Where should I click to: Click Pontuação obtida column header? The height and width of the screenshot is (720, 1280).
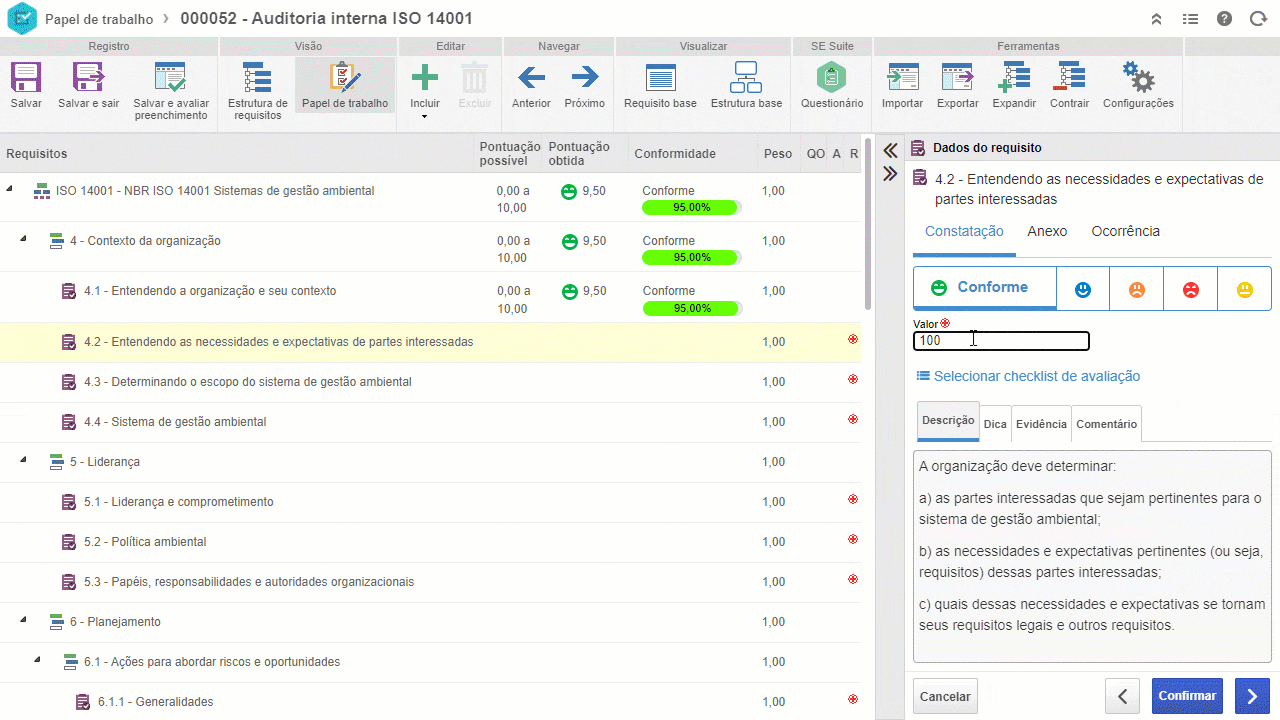pyautogui.click(x=579, y=154)
